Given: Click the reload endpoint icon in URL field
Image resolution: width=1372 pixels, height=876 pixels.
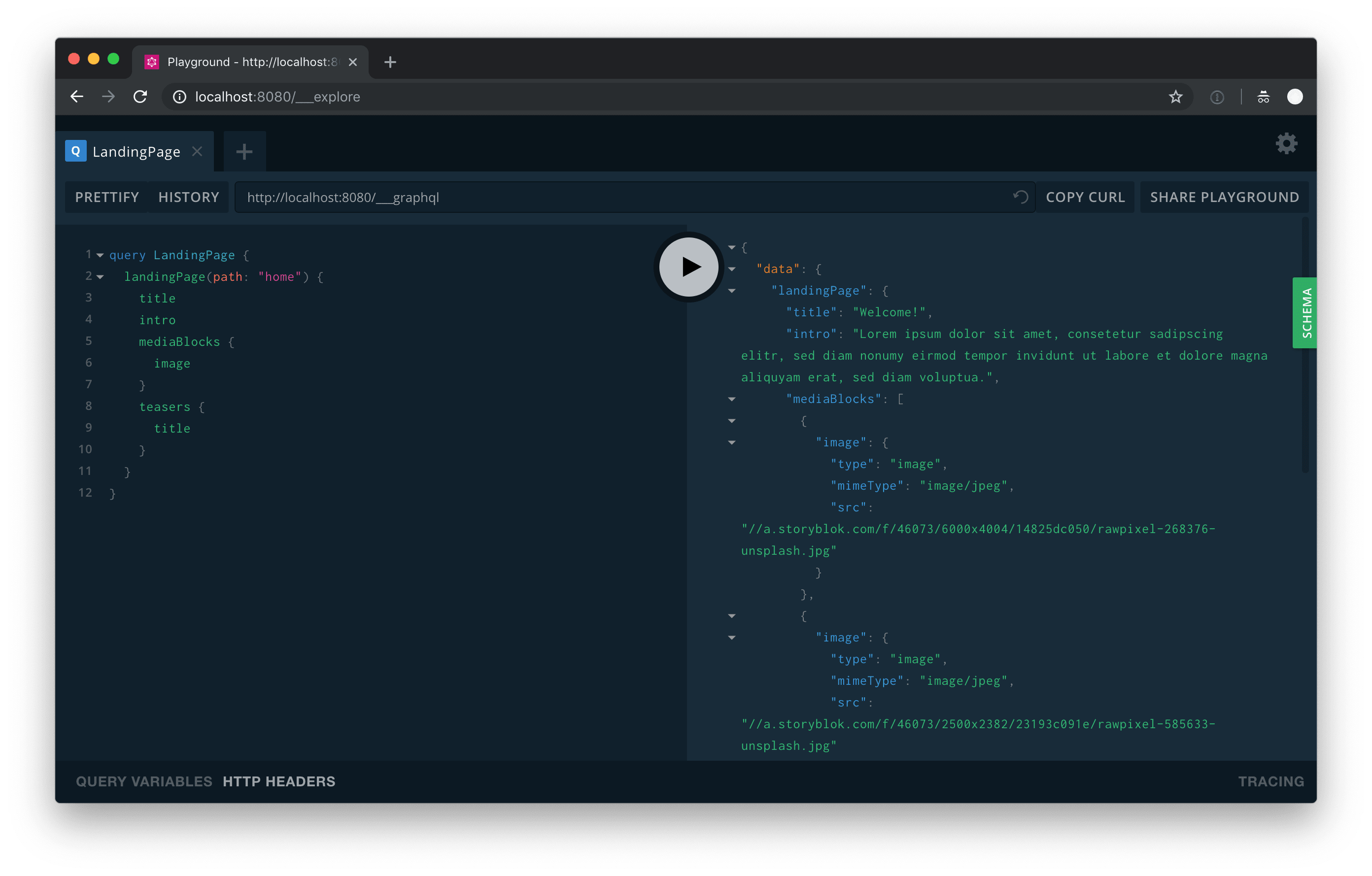Looking at the screenshot, I should [1020, 197].
